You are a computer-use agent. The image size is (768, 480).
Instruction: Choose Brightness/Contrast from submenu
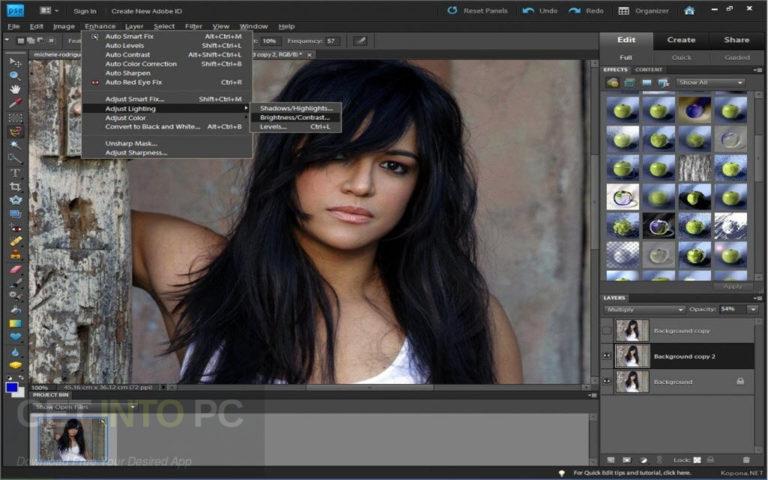point(295,117)
